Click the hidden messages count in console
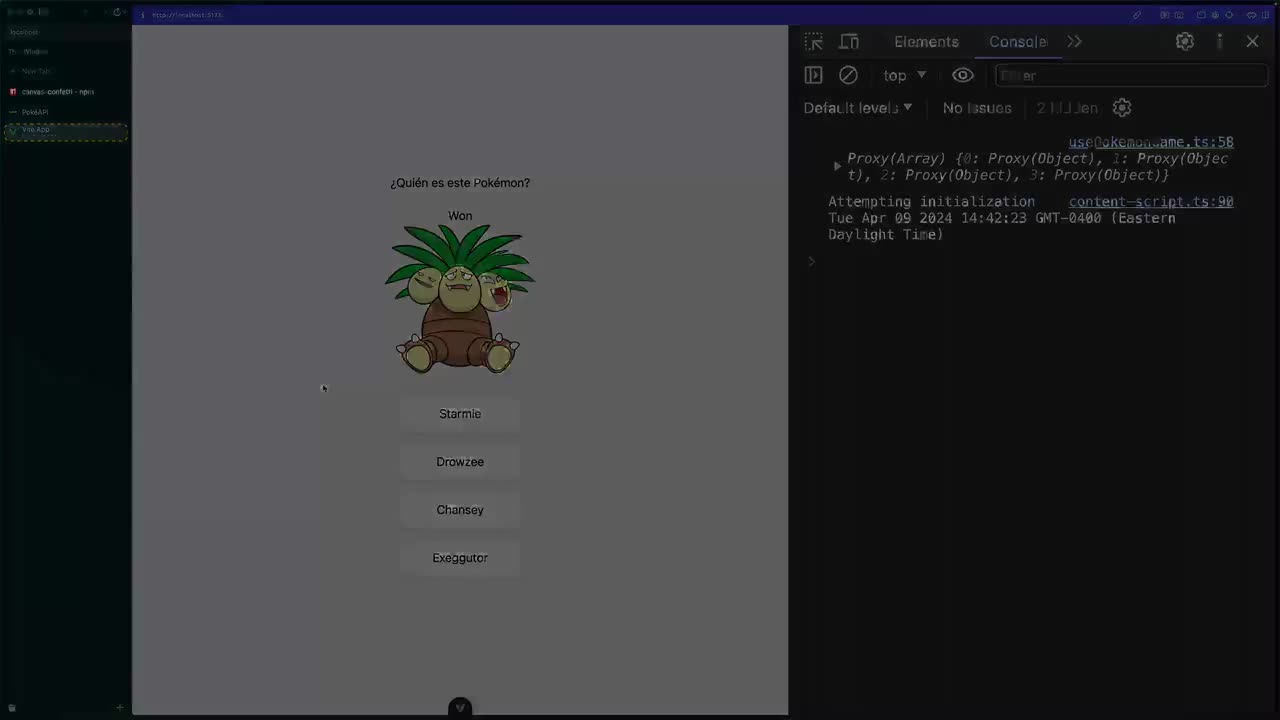 1067,108
